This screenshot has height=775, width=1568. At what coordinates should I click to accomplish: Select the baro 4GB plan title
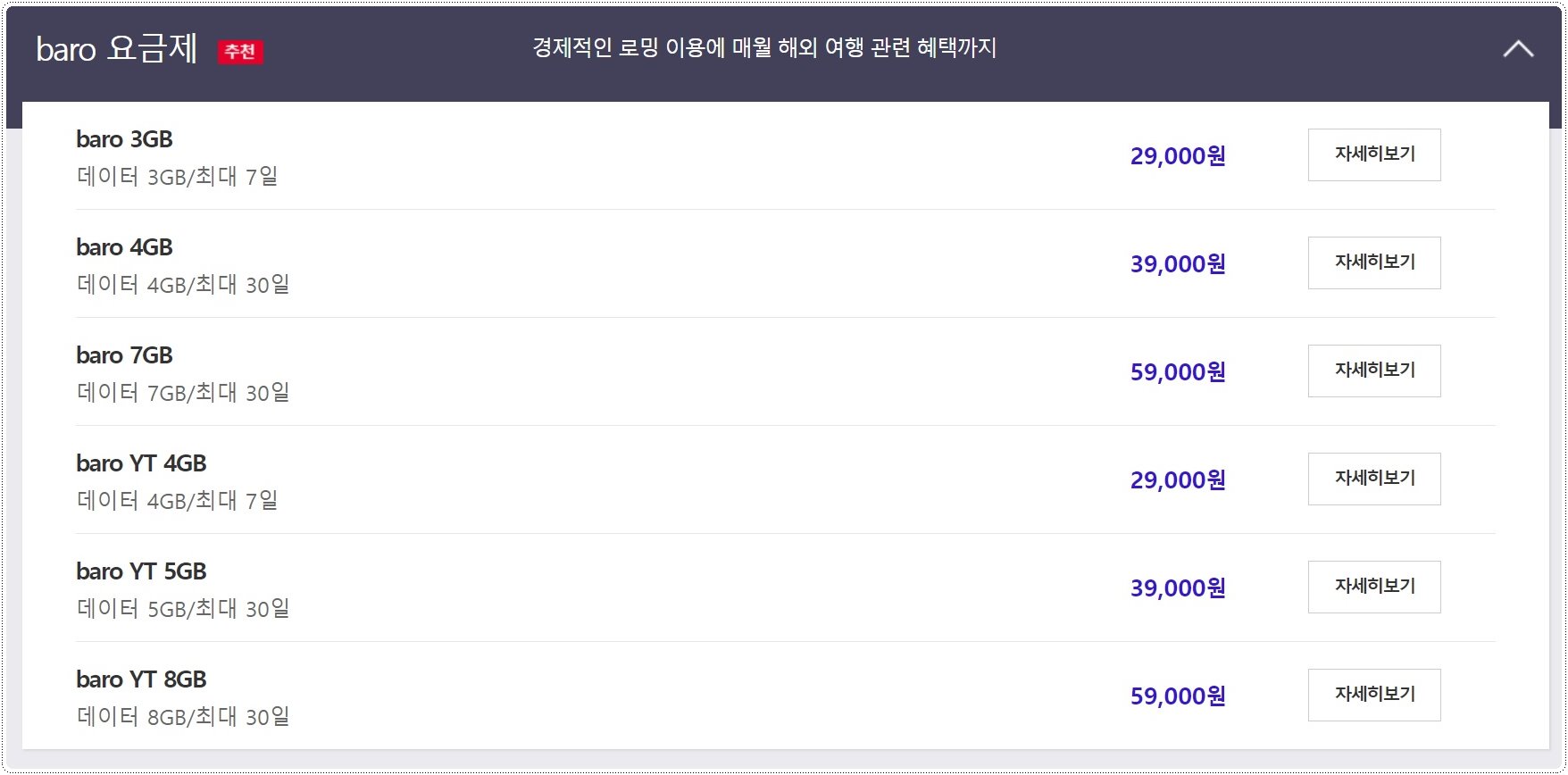point(124,247)
